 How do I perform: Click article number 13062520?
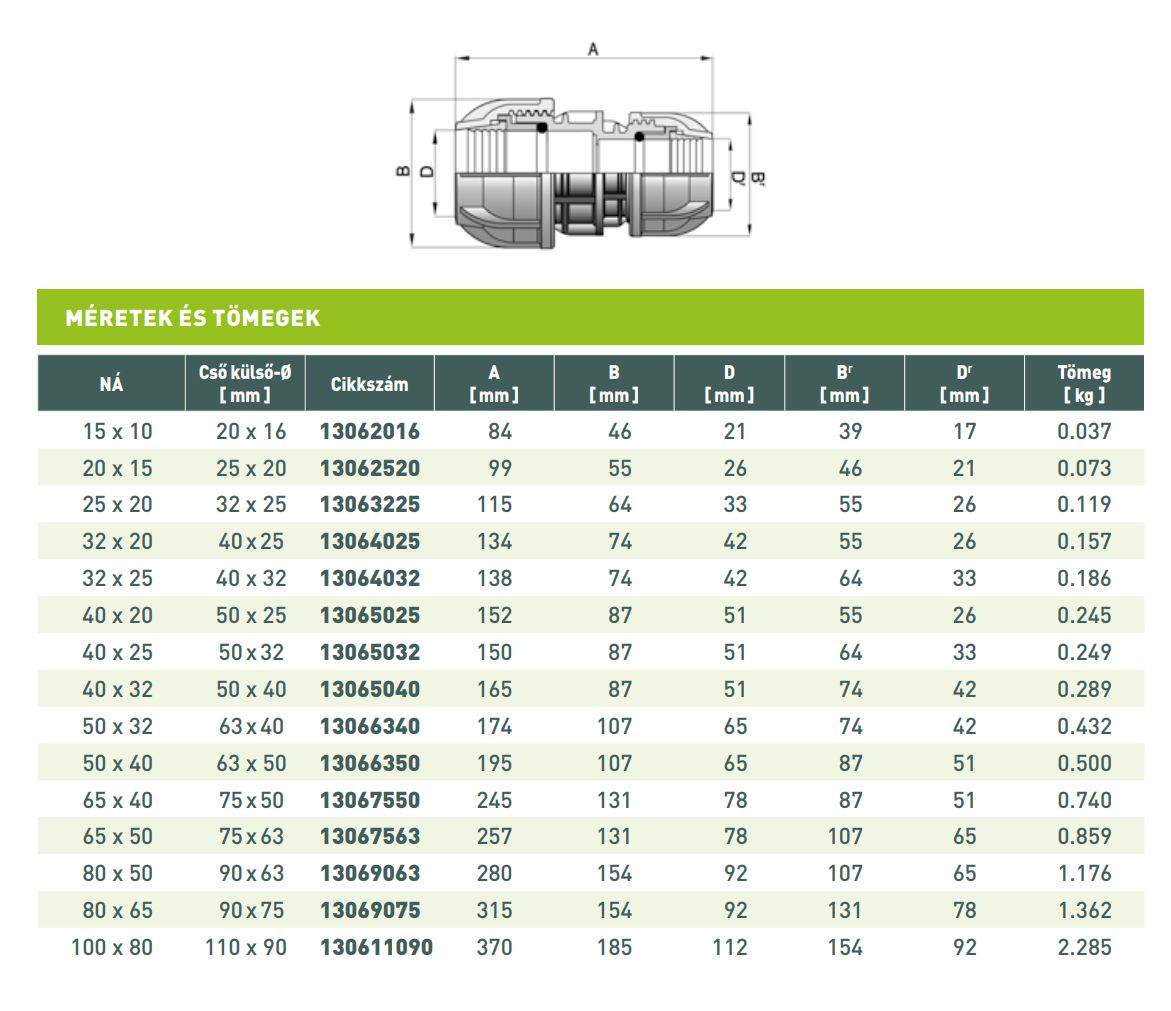coord(370,468)
